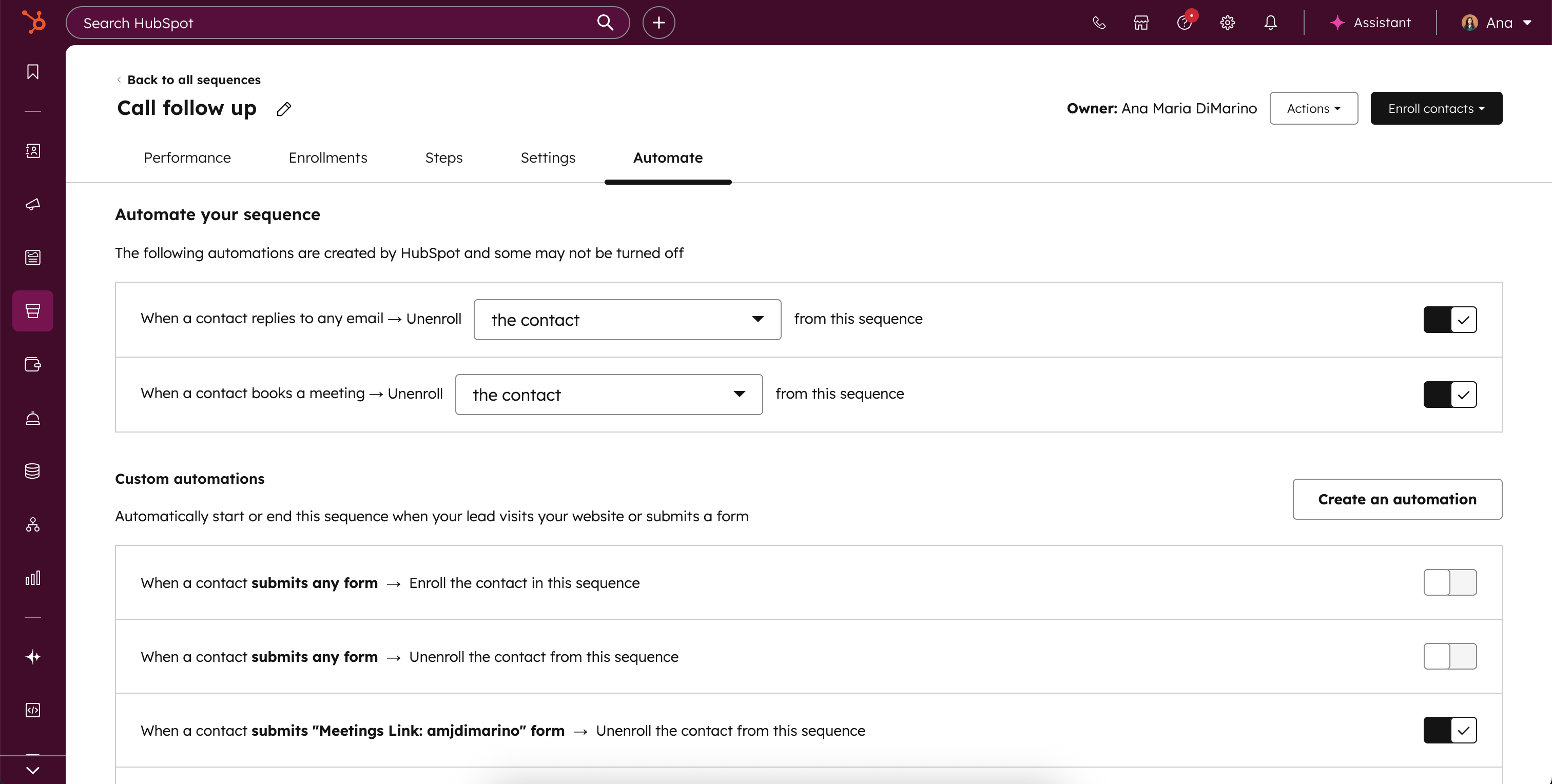Disable Meetings Link amjdimarino form unenroll toggle

pyautogui.click(x=1449, y=731)
